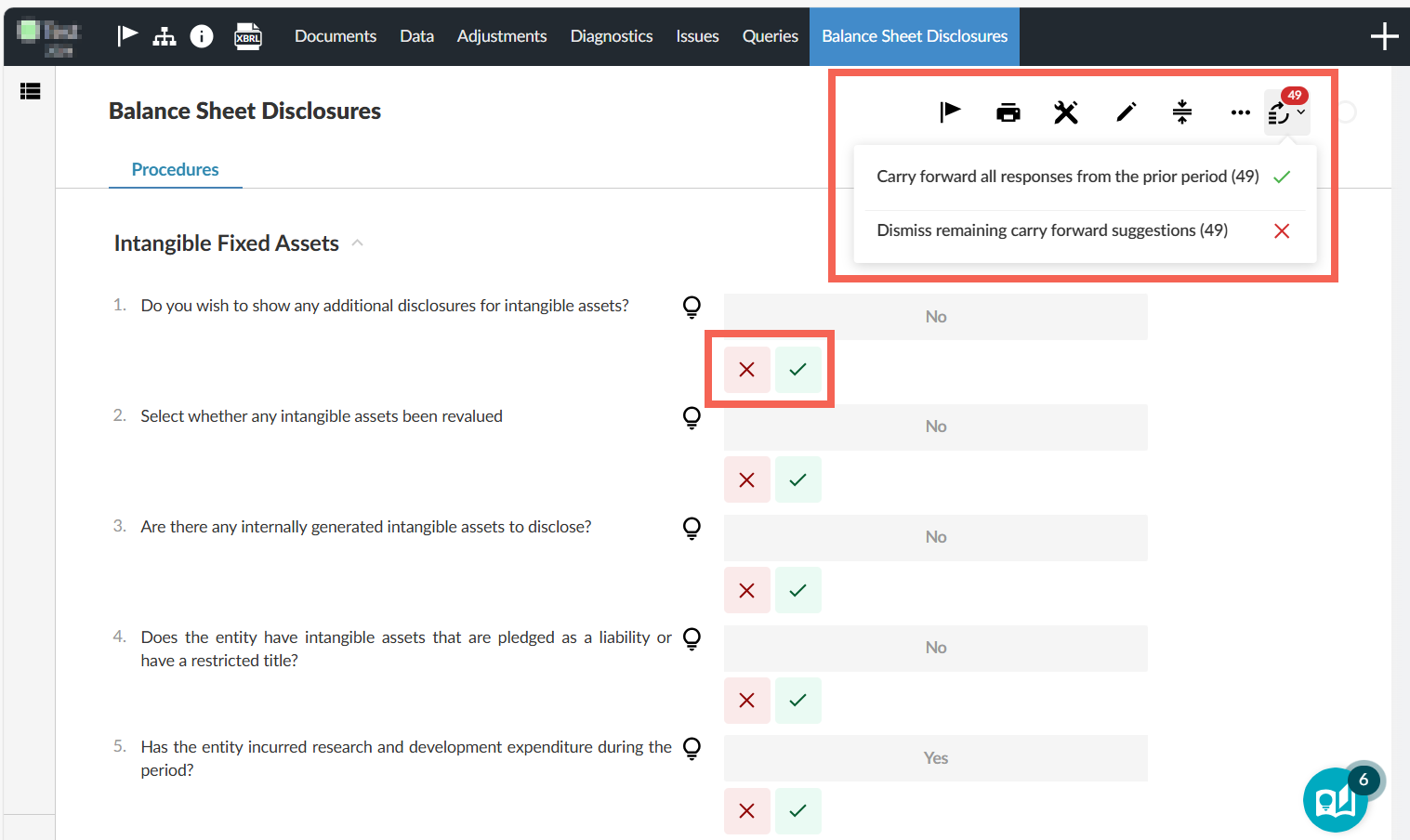1410x840 pixels.
Task: Click the No response for internally generated assets
Action: pos(936,538)
